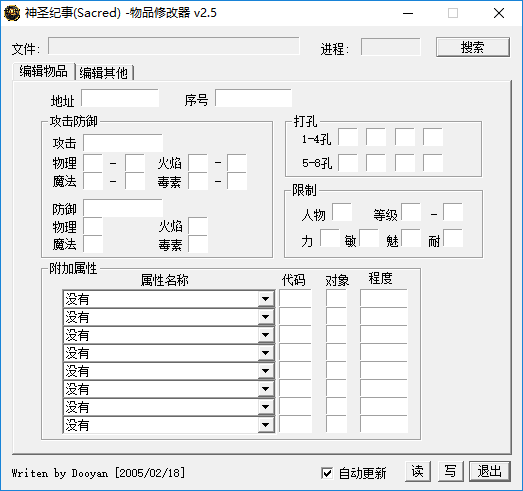Switch to the 编辑物品 tab
The height and width of the screenshot is (491, 523).
tap(44, 71)
